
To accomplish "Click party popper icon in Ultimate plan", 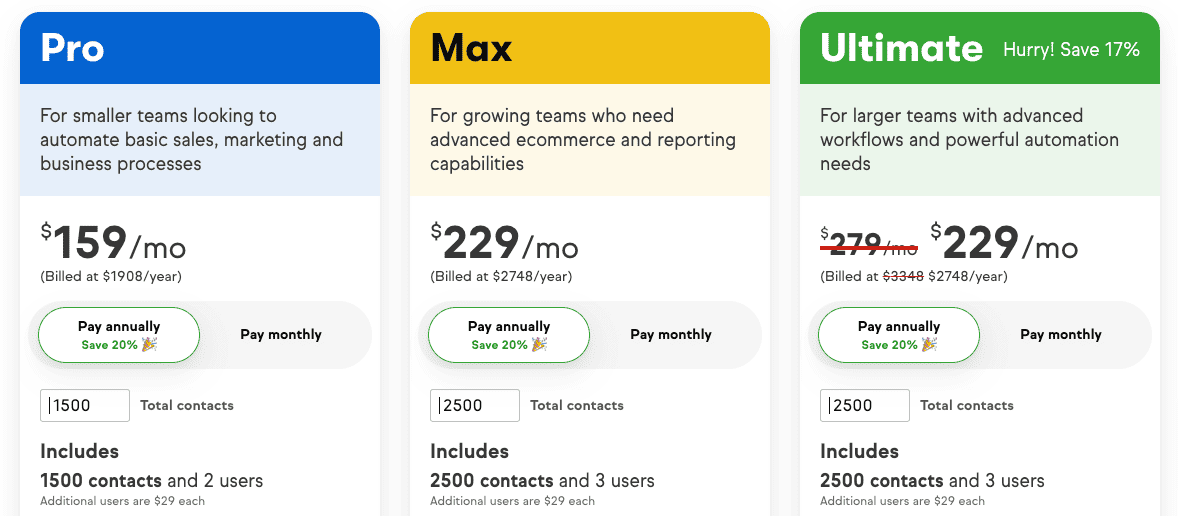I will [929, 345].
